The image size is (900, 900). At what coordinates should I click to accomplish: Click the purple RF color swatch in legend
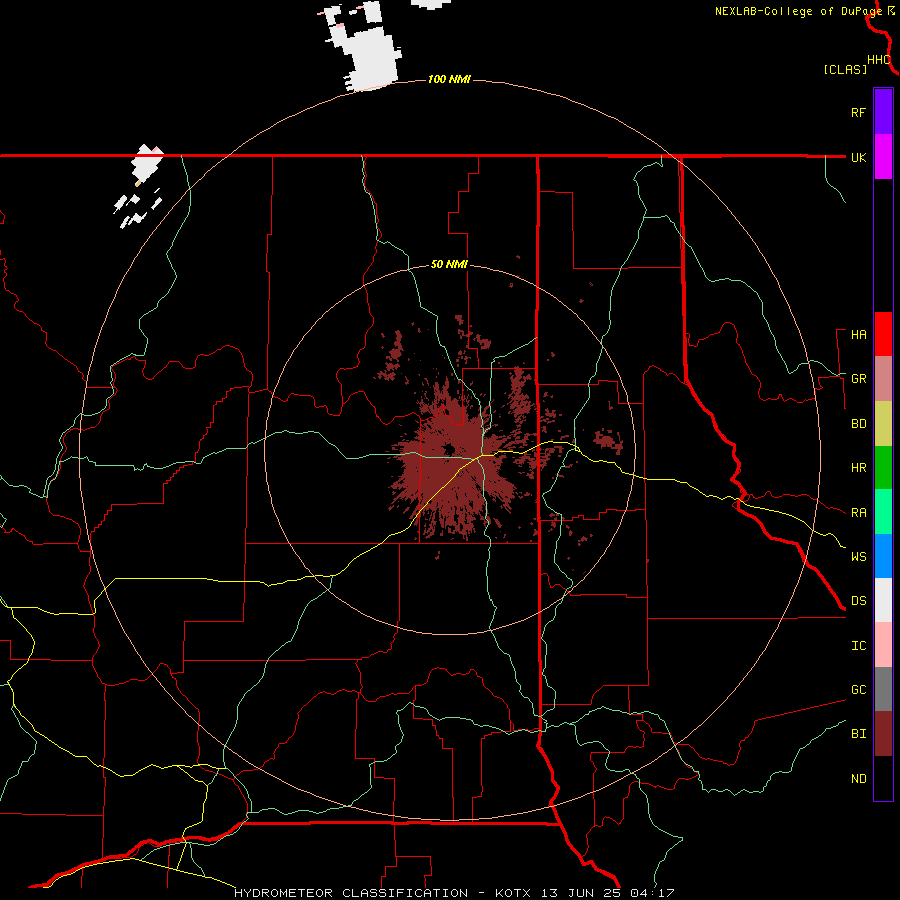(x=883, y=112)
